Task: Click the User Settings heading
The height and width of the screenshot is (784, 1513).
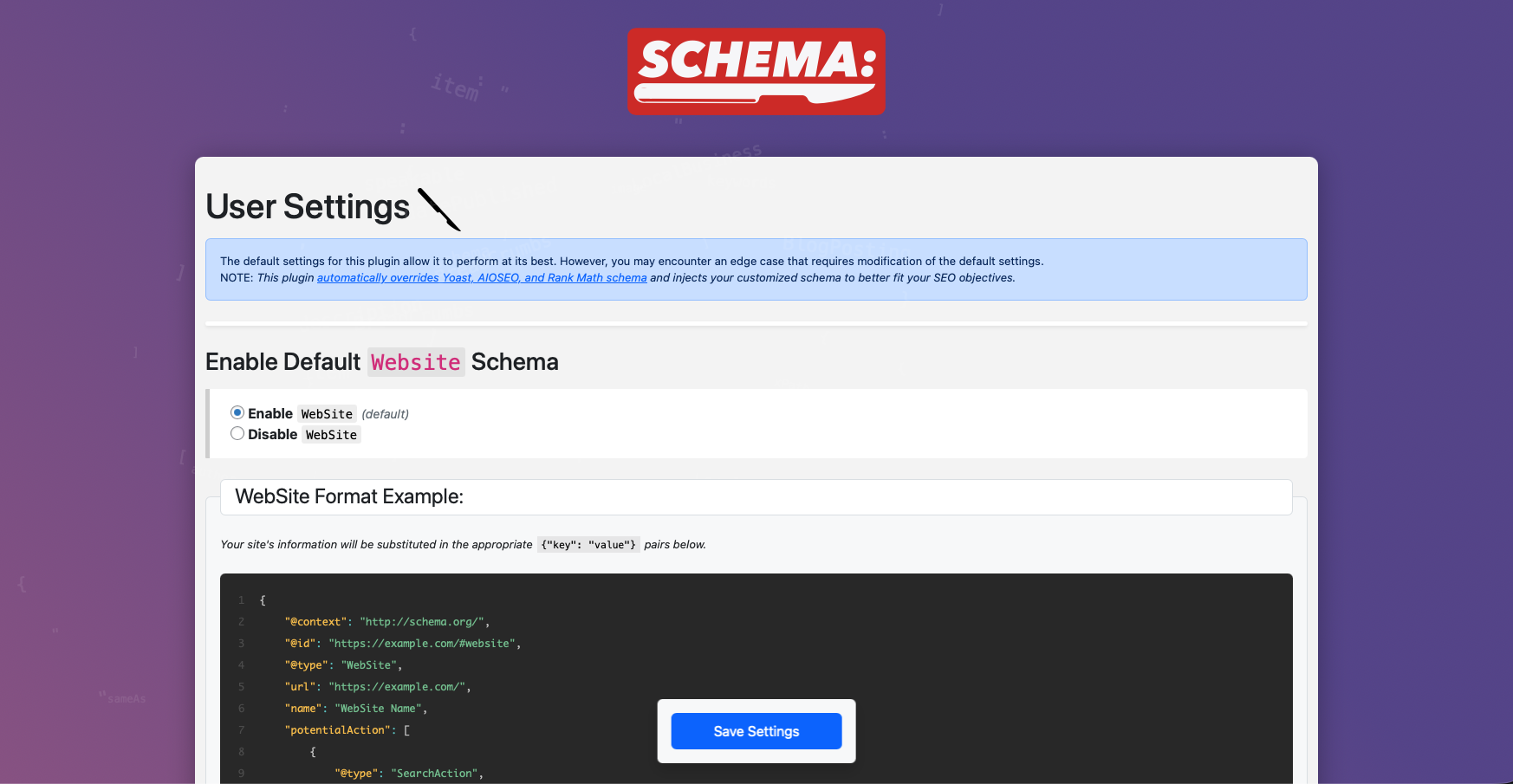Action: (x=308, y=208)
